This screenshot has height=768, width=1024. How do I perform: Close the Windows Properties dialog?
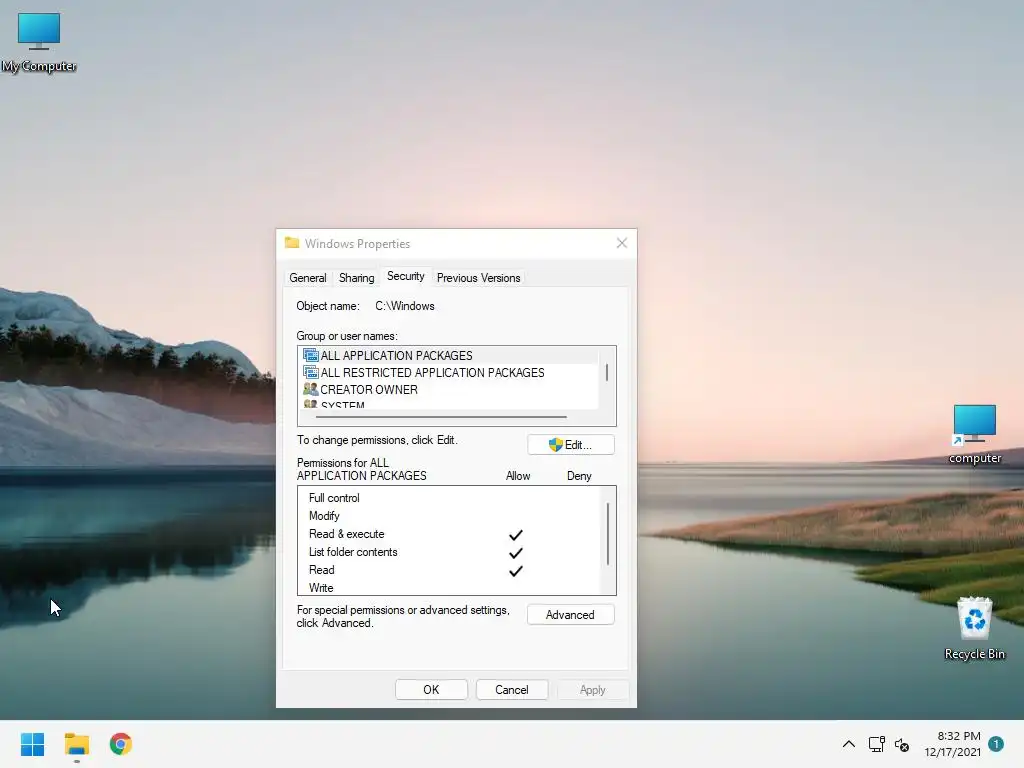(x=622, y=243)
